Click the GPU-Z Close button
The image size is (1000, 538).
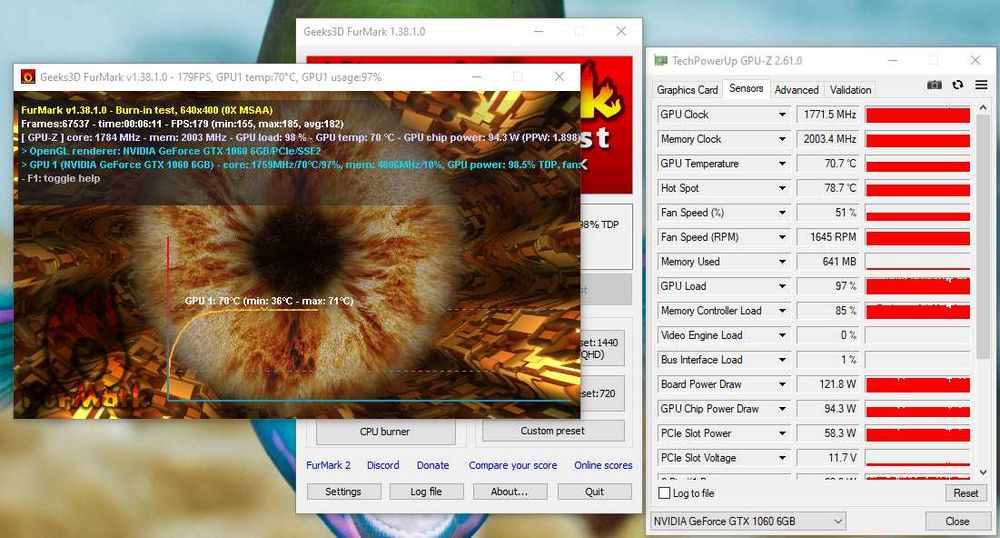coord(957,521)
